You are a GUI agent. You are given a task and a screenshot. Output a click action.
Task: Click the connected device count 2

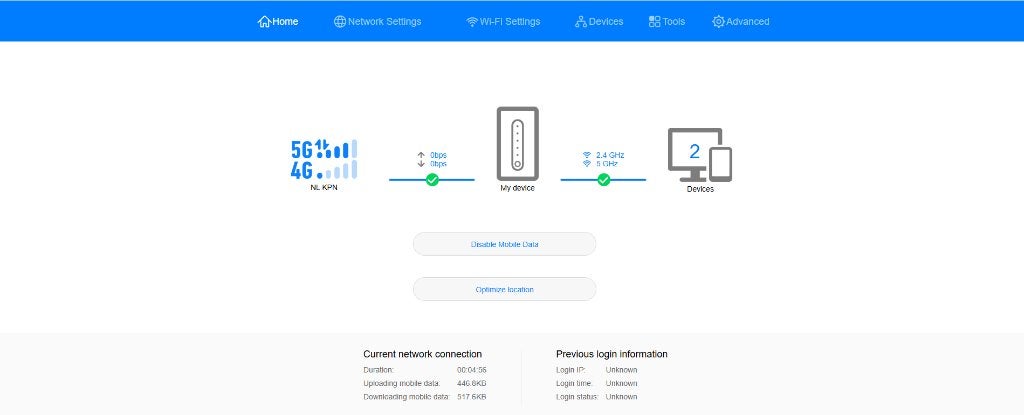pyautogui.click(x=694, y=152)
